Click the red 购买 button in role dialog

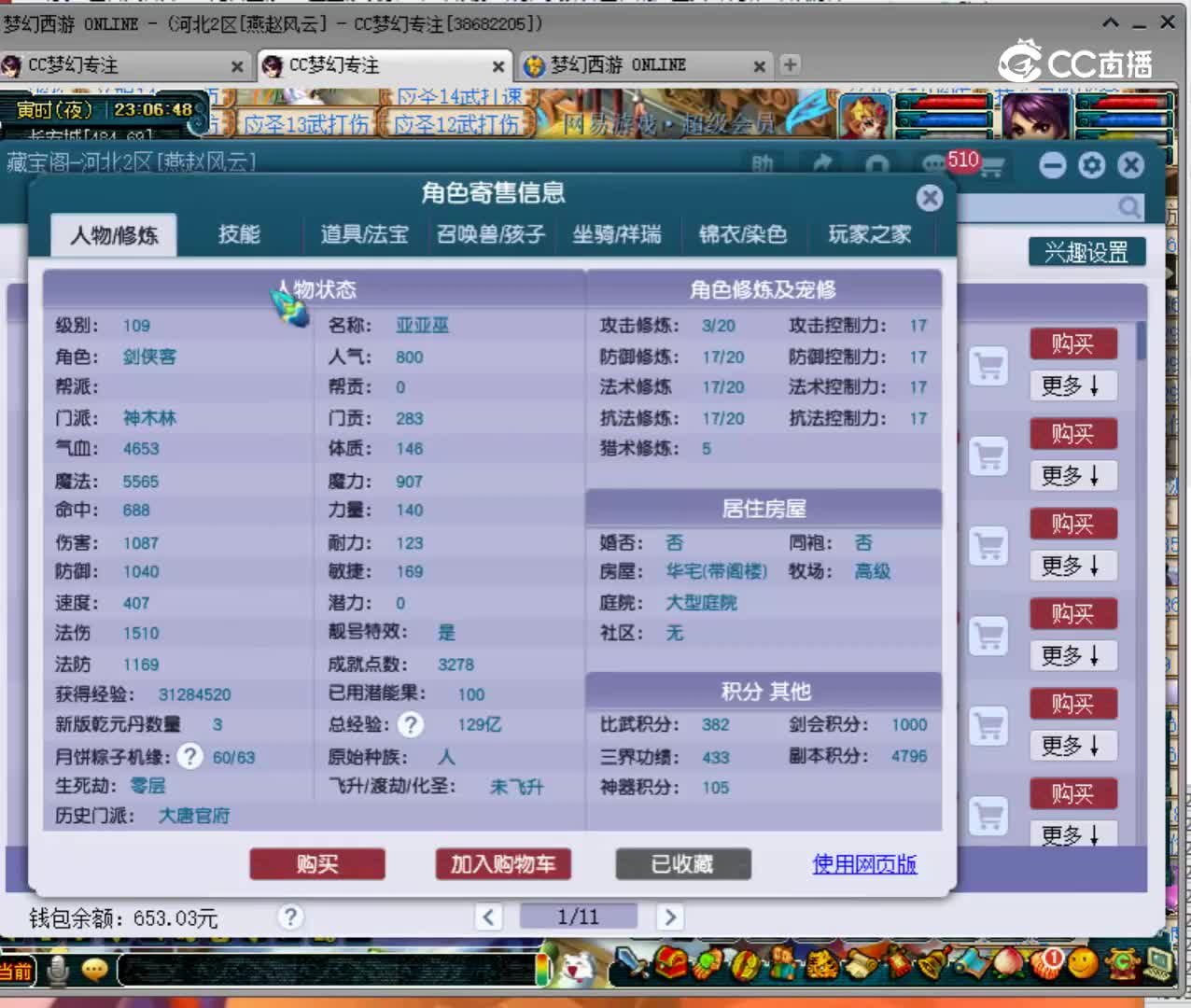point(317,864)
